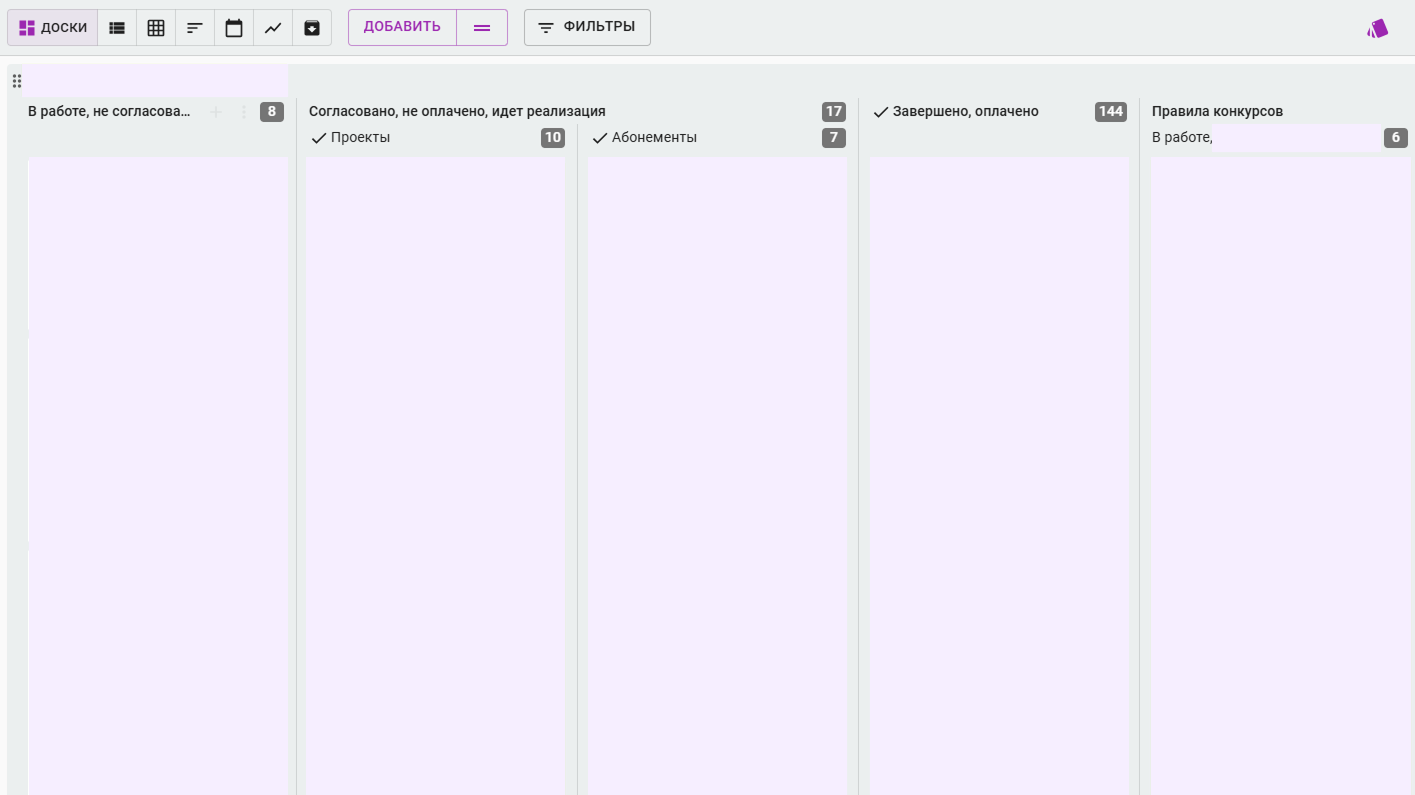Click the purple logo icon at top right
Screen dimensions: 1415x795
click(x=1378, y=29)
